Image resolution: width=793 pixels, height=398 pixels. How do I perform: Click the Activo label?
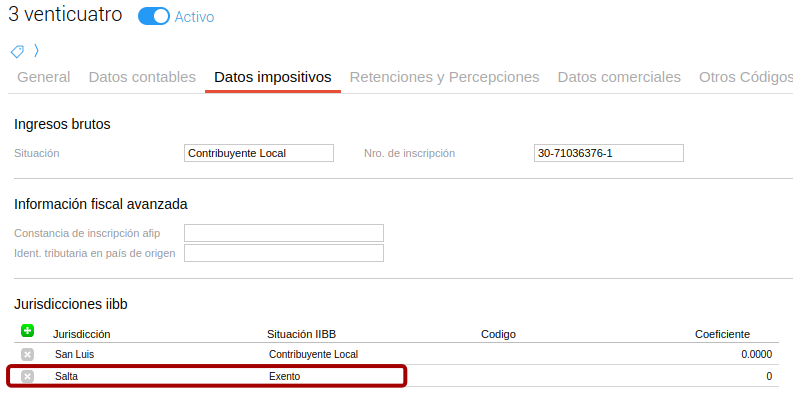click(x=194, y=17)
